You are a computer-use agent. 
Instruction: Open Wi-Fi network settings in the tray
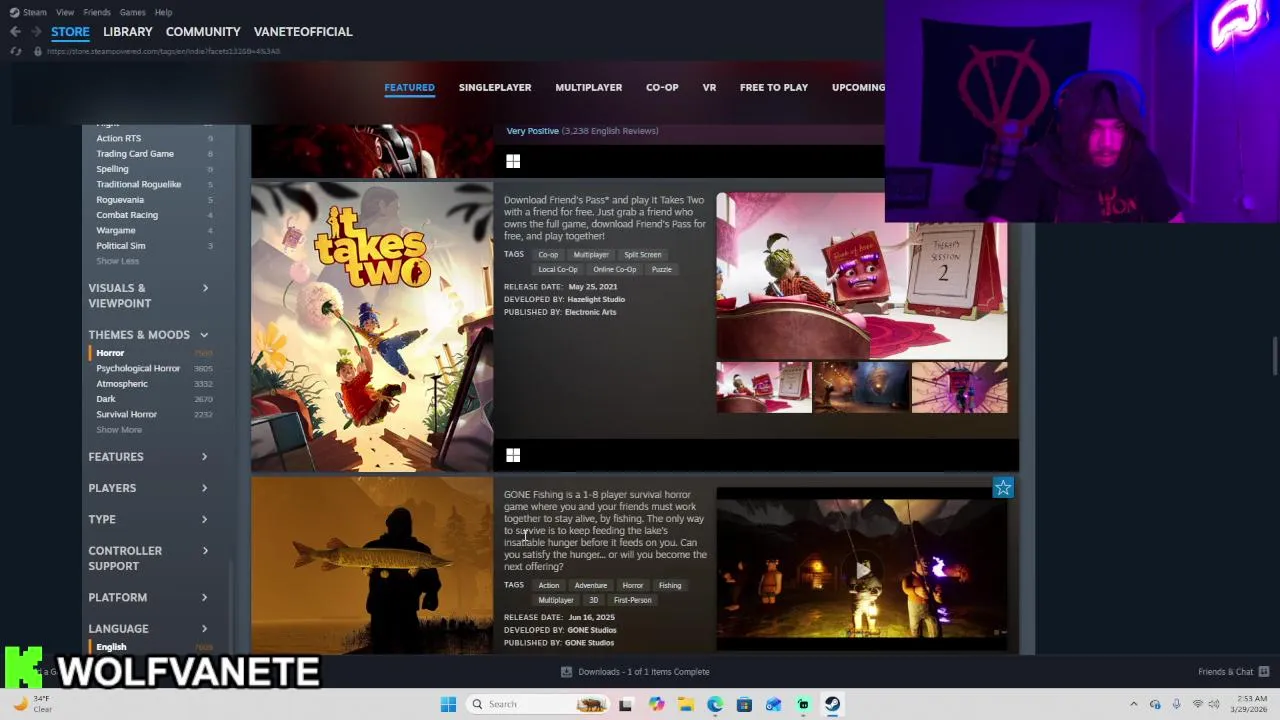click(1198, 704)
